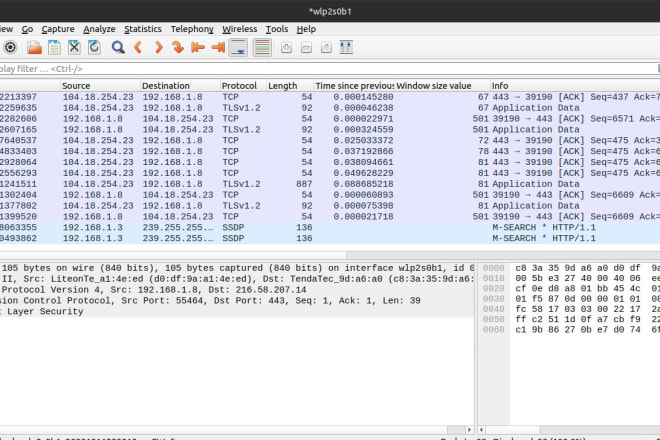Select packet row with delta 0.000046238
The width and height of the screenshot is (660, 440).
click(x=330, y=108)
